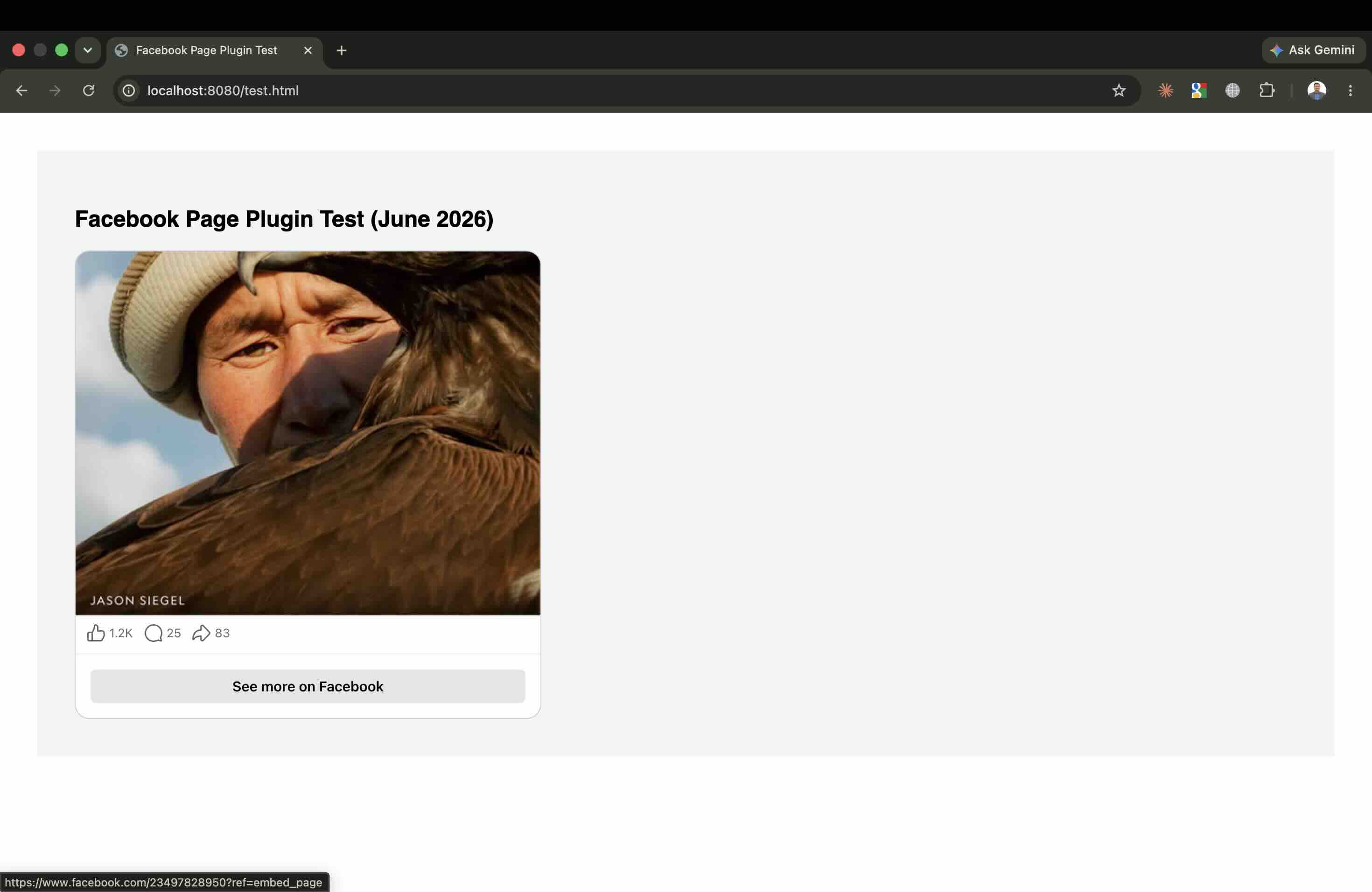Open the orange starburst extension icon
The height and width of the screenshot is (892, 1372).
[1166, 91]
